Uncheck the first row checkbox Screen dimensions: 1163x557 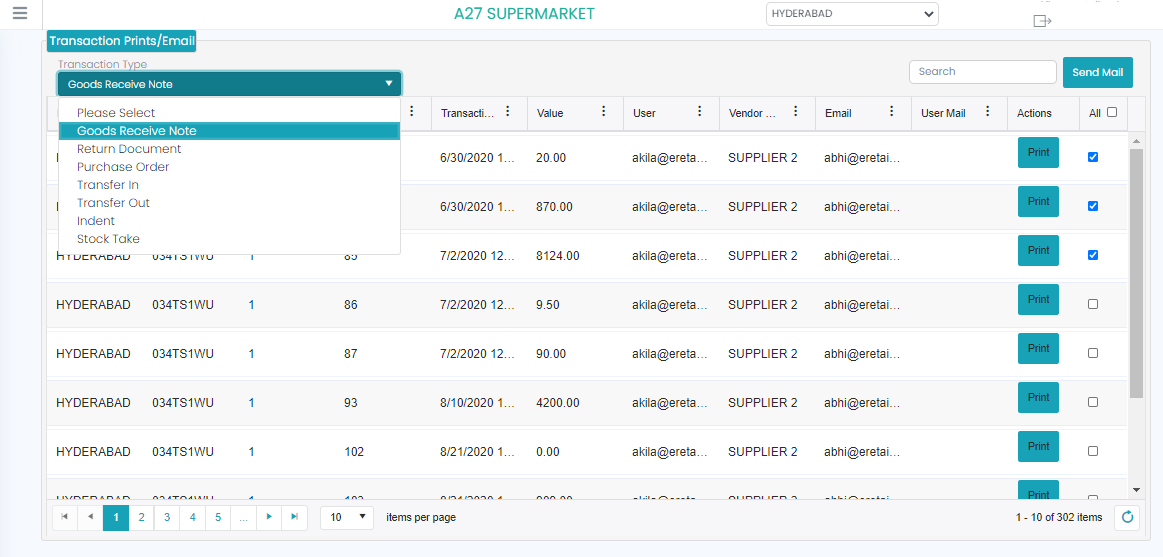click(1092, 157)
